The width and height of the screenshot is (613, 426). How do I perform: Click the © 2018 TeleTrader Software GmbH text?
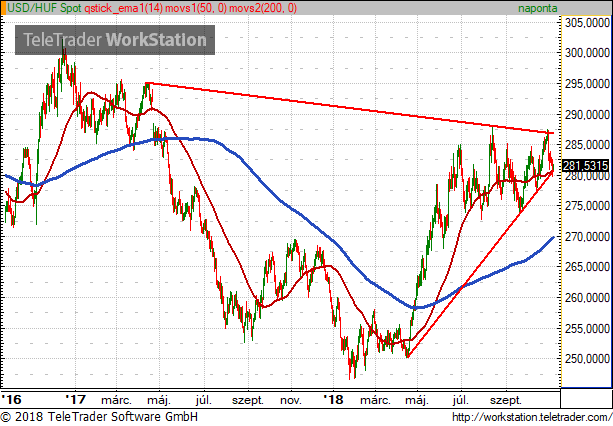99,417
